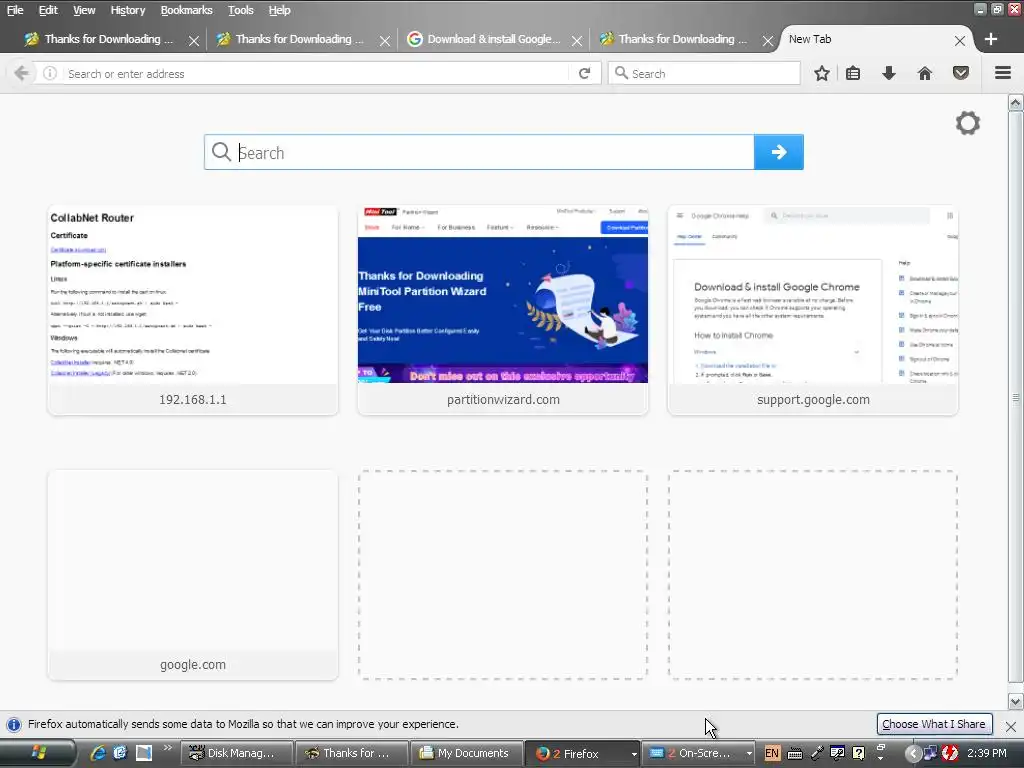
Task: Click Choose What I Share button
Action: coord(934,724)
